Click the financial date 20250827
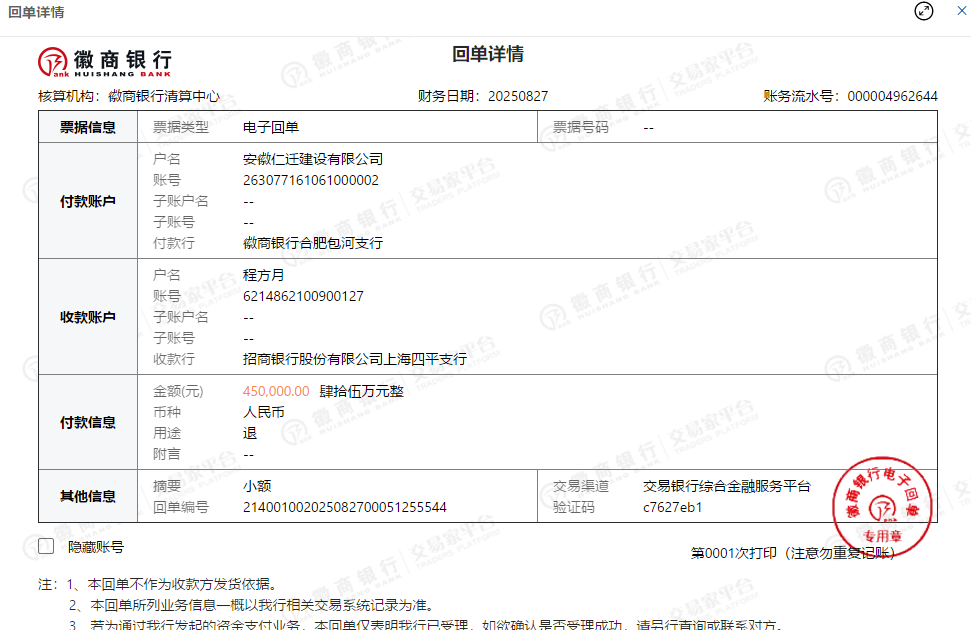Screen dimensions: 971x630 tap(517, 96)
